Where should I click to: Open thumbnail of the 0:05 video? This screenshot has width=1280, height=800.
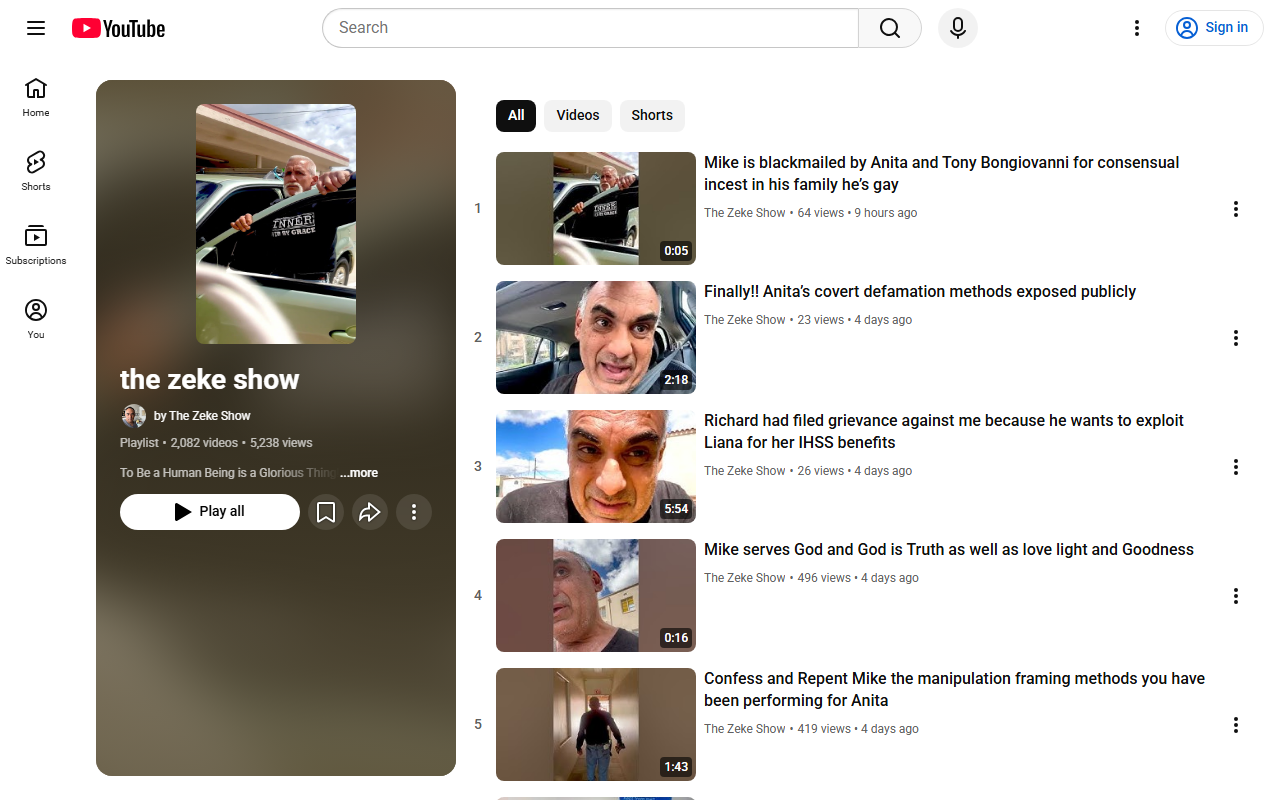(596, 208)
